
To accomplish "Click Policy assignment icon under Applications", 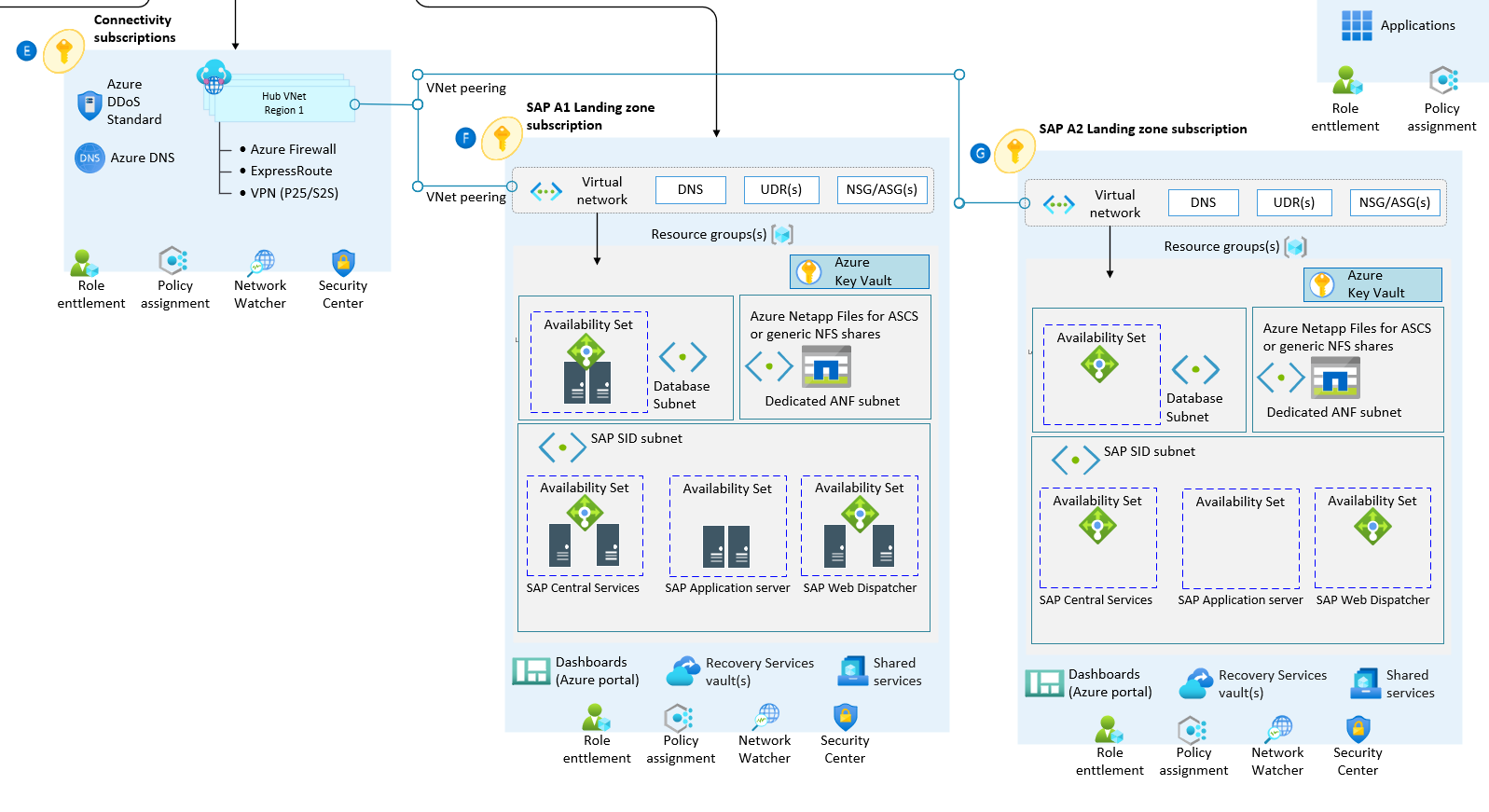I will pyautogui.click(x=1443, y=80).
